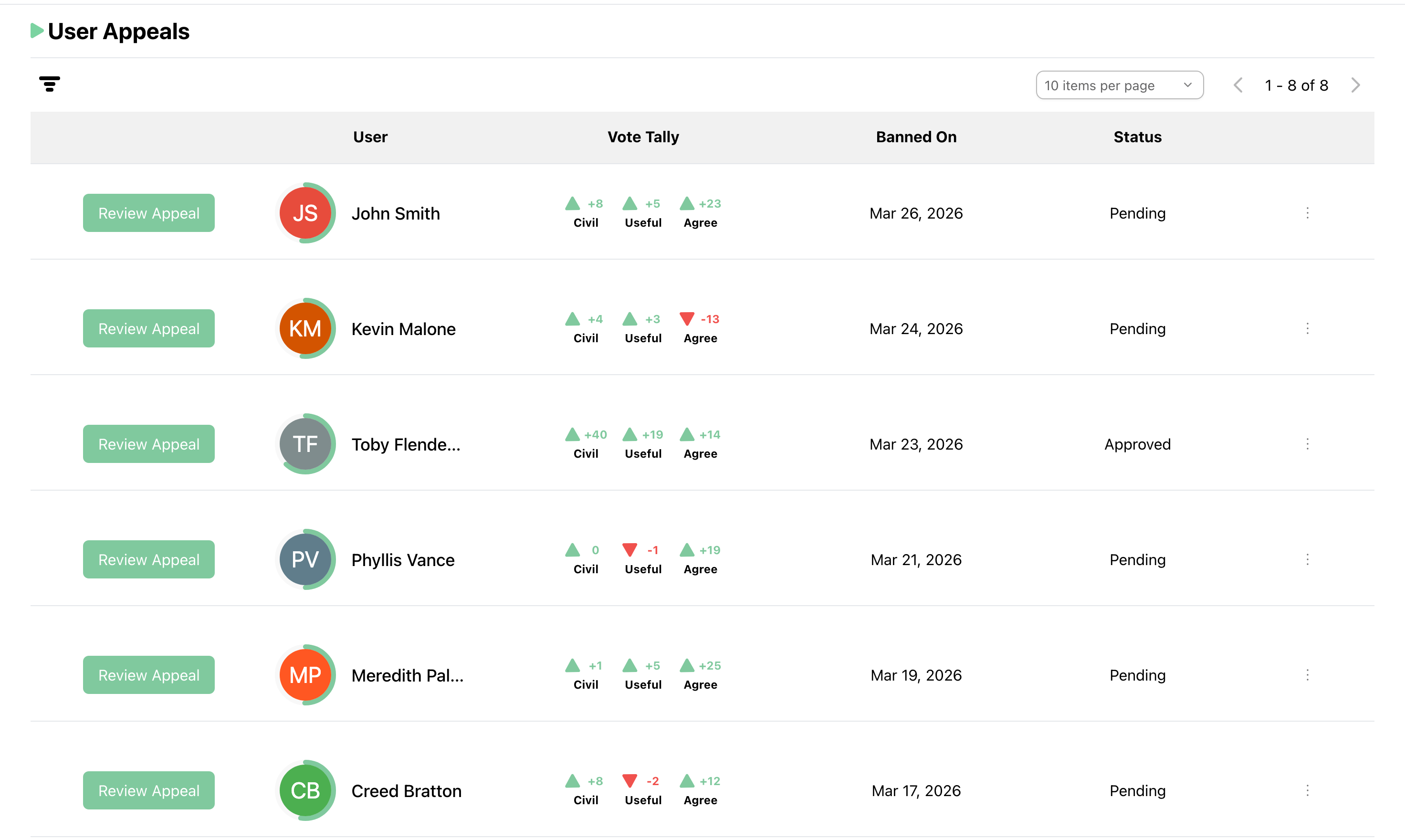Viewport: 1405px width, 840px height.
Task: Click Phyllis Vance's red Useful downvote arrow
Action: (629, 550)
